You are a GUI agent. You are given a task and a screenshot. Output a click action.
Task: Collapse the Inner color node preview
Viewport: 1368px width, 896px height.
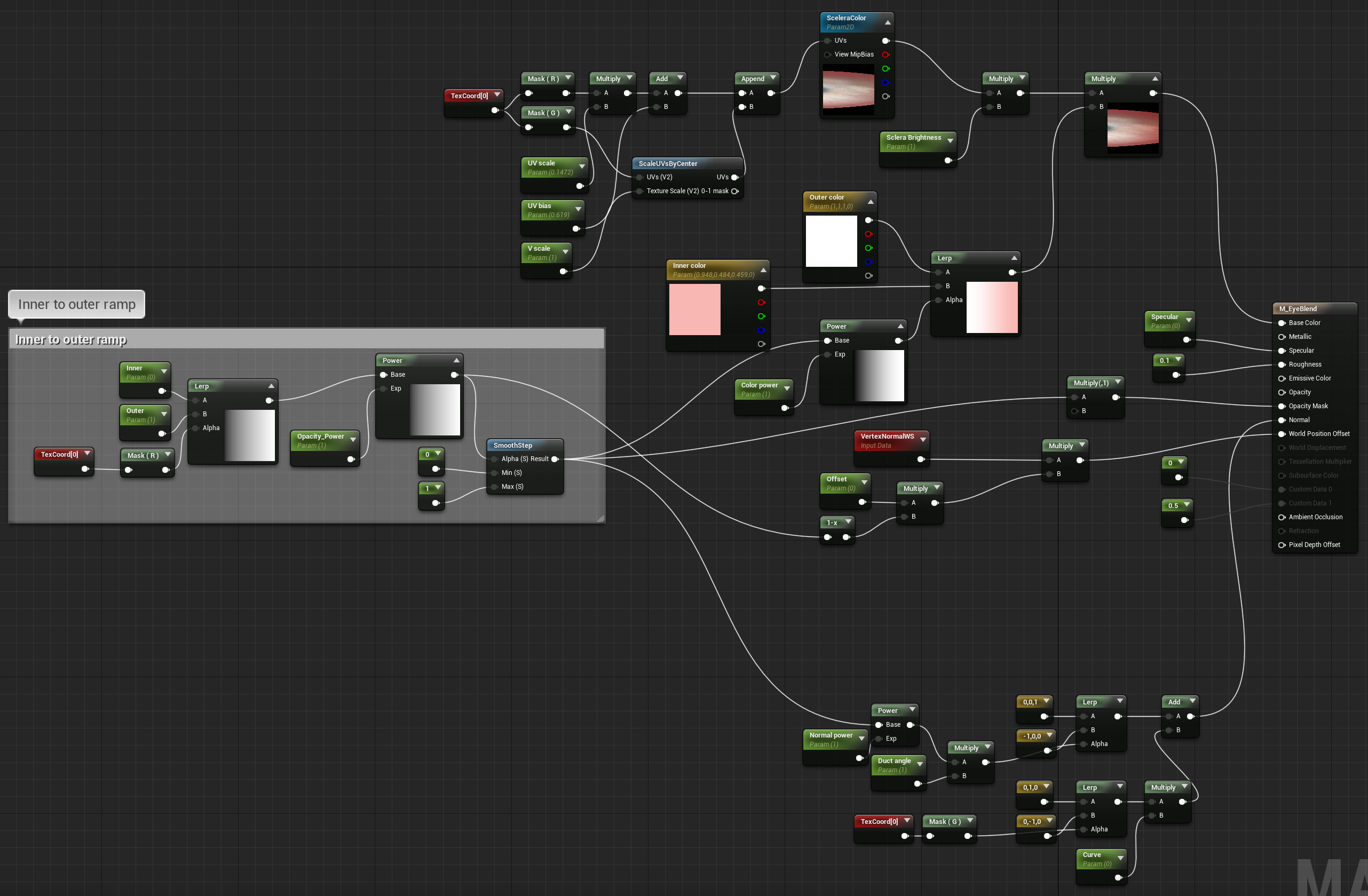point(763,270)
